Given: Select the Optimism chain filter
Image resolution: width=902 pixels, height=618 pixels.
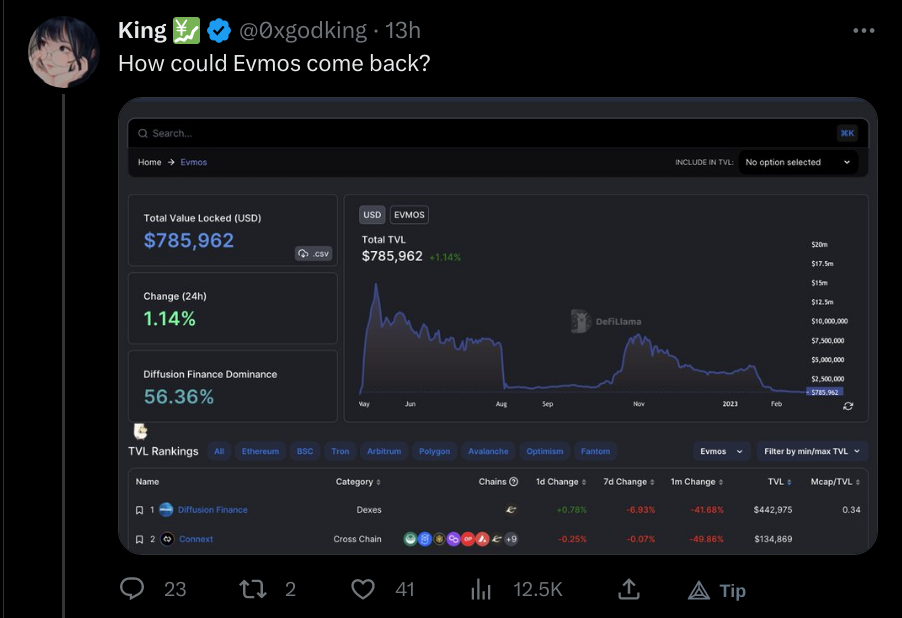Looking at the screenshot, I should pos(545,451).
